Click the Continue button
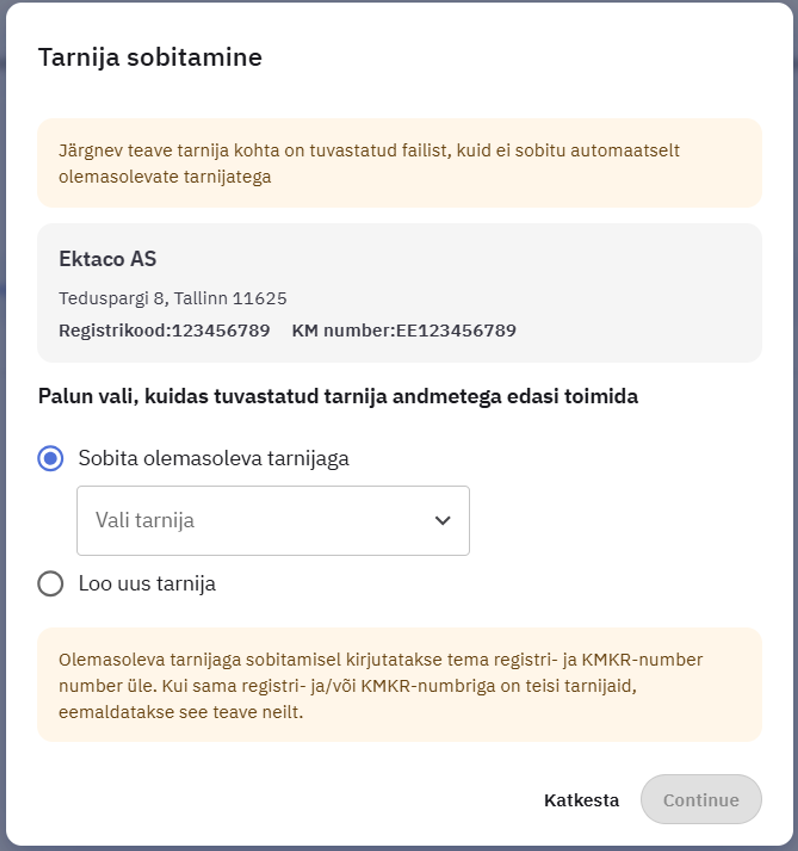The width and height of the screenshot is (798, 851). click(x=700, y=800)
